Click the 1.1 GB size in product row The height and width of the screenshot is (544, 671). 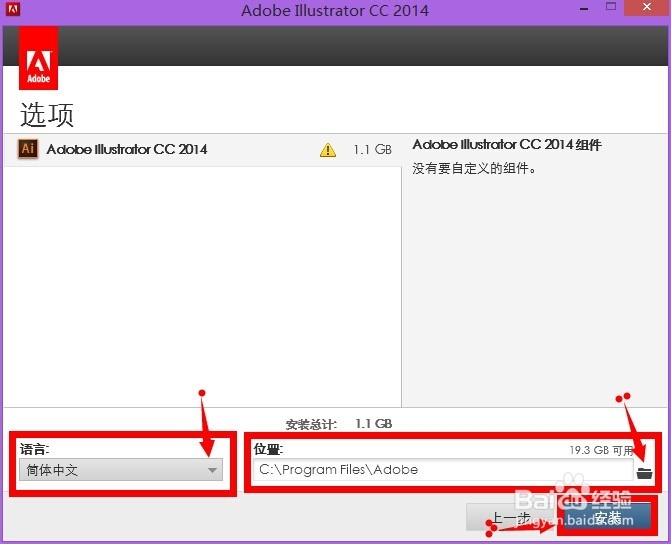(372, 150)
